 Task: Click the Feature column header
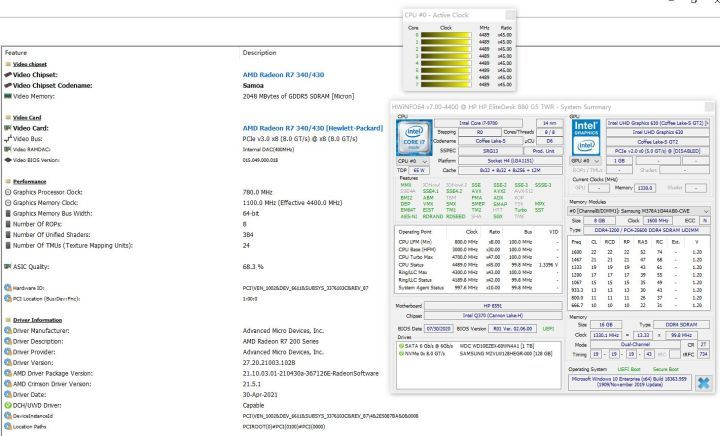point(16,53)
